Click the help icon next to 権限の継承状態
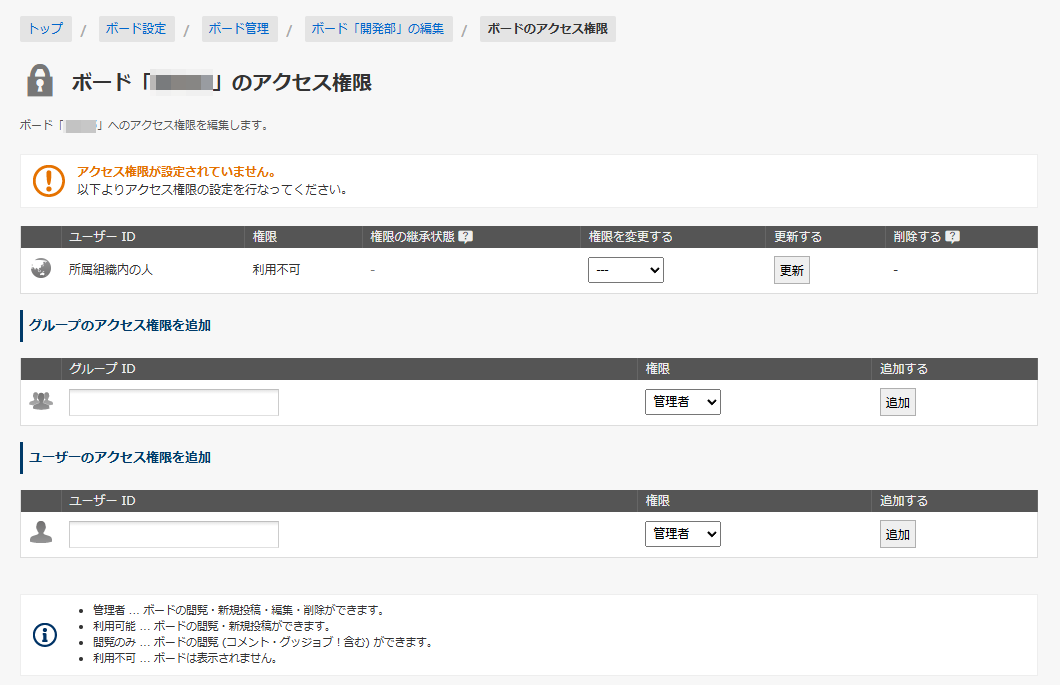 [x=465, y=237]
